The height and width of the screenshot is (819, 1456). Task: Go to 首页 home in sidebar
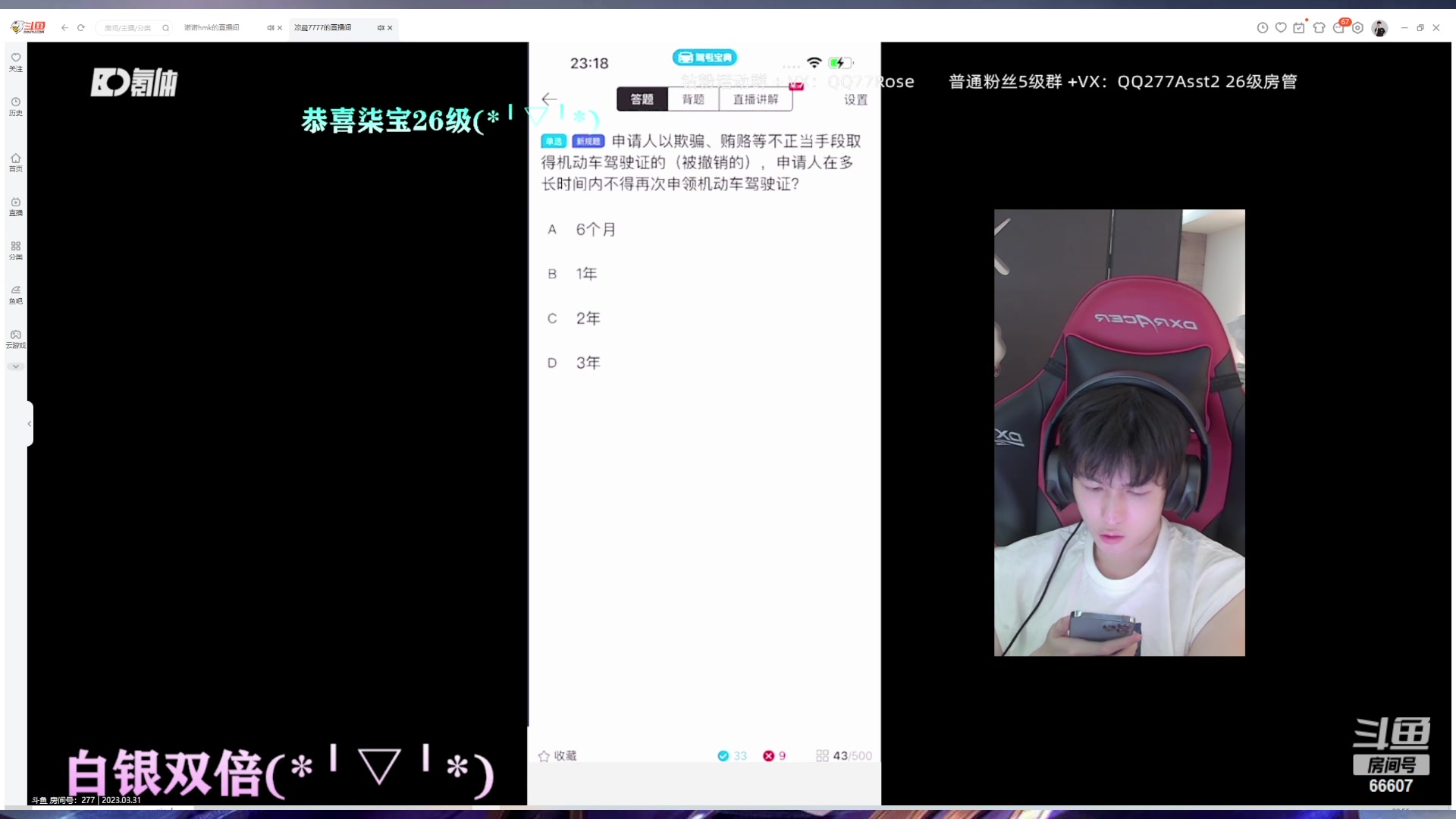15,162
